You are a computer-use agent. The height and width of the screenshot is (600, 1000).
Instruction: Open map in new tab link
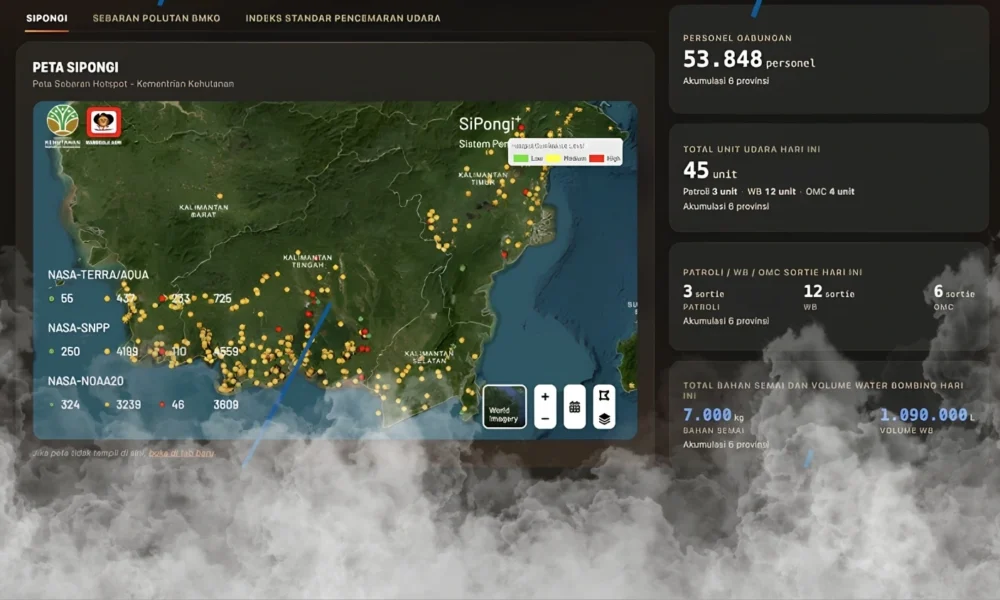pos(182,453)
